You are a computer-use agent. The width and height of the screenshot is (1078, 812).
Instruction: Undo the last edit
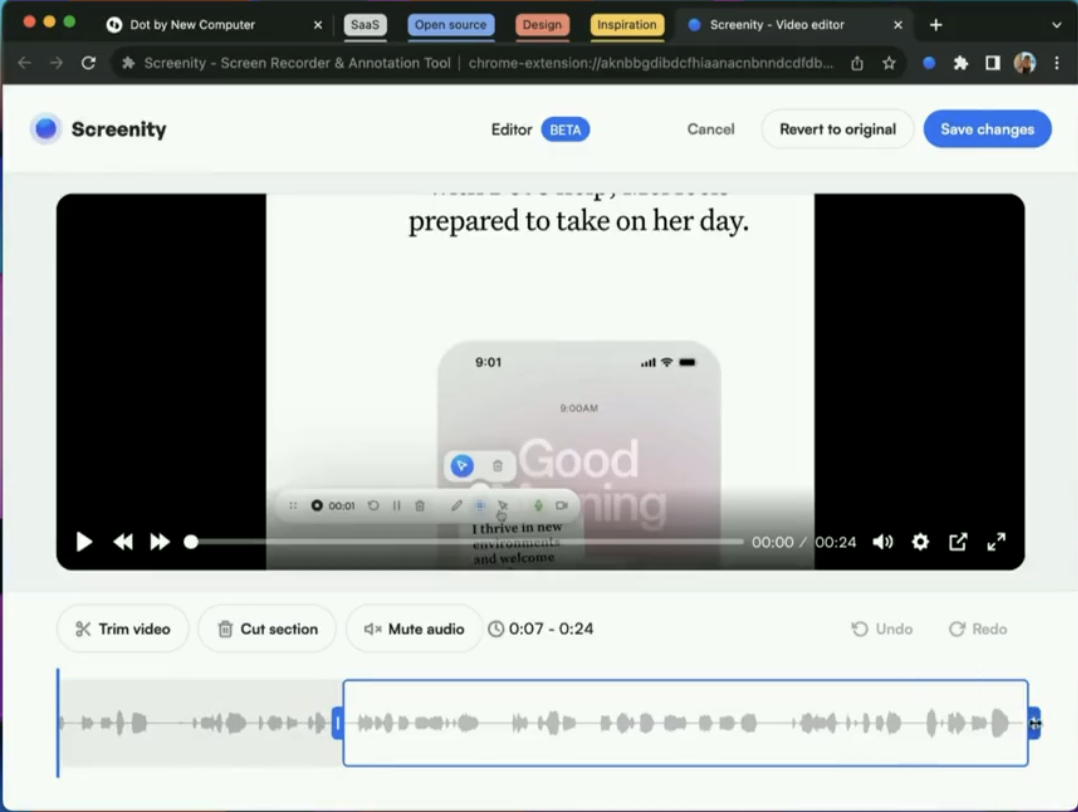882,628
